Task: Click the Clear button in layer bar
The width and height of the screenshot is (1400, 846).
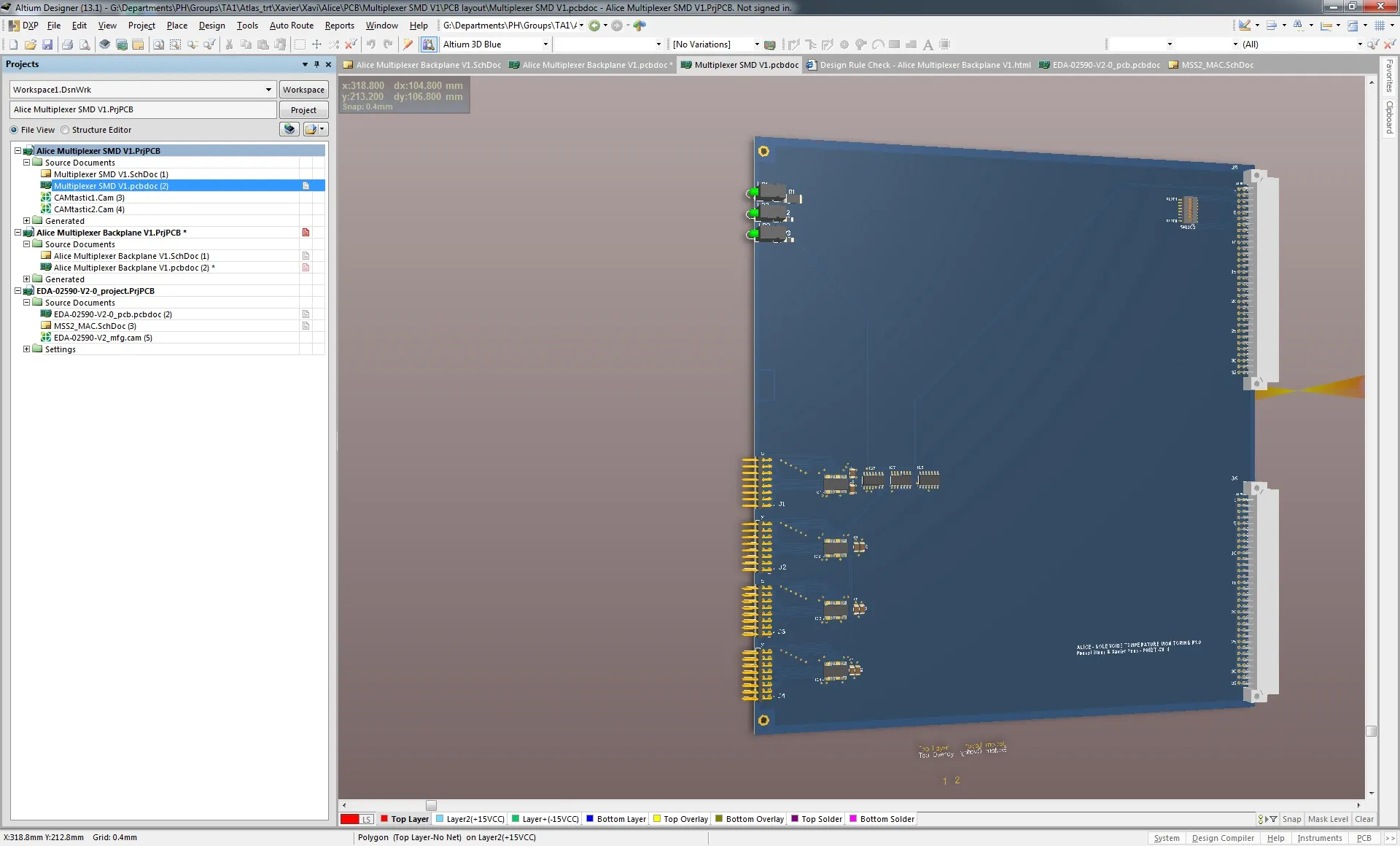Action: tap(1364, 819)
